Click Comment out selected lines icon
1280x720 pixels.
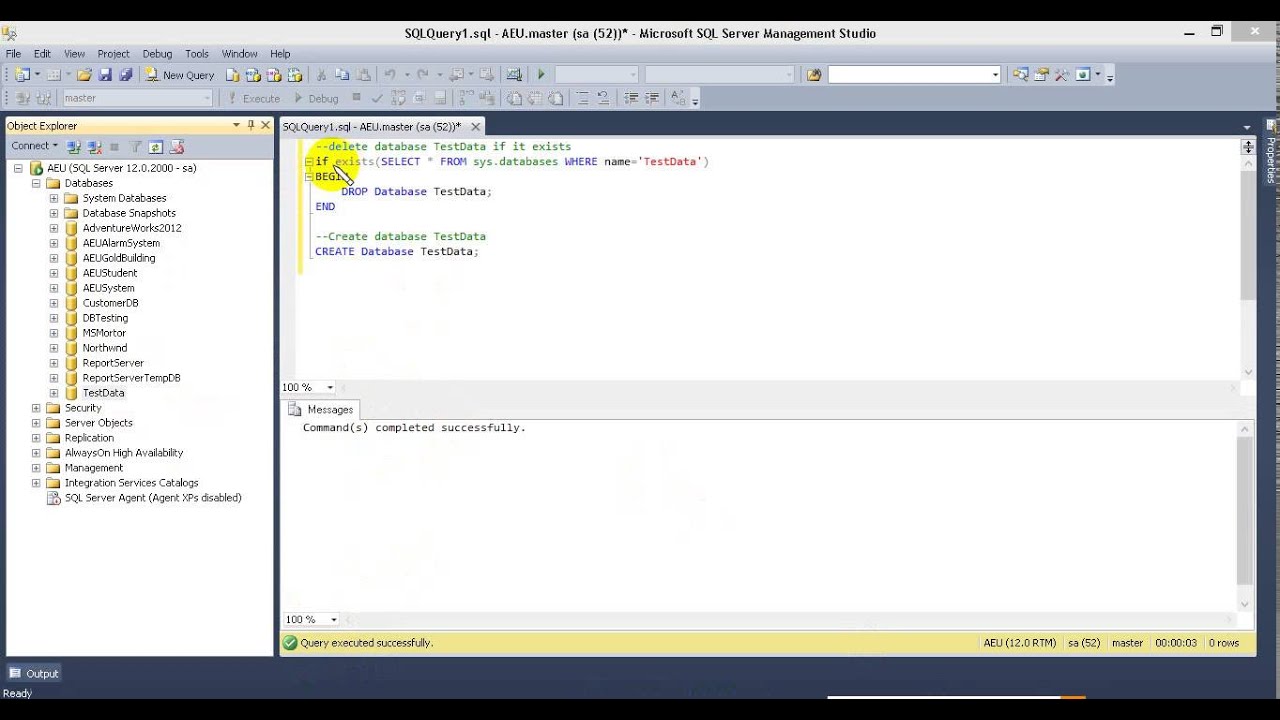click(x=582, y=98)
